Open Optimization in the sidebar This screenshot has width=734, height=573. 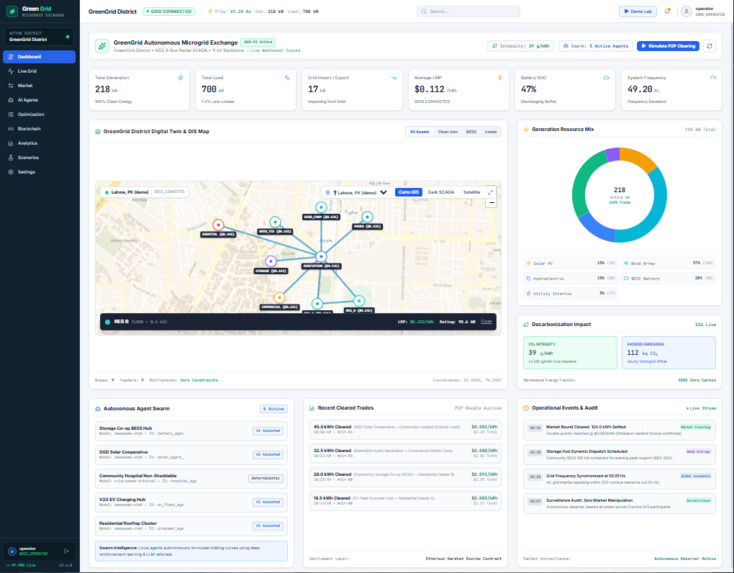point(39,114)
